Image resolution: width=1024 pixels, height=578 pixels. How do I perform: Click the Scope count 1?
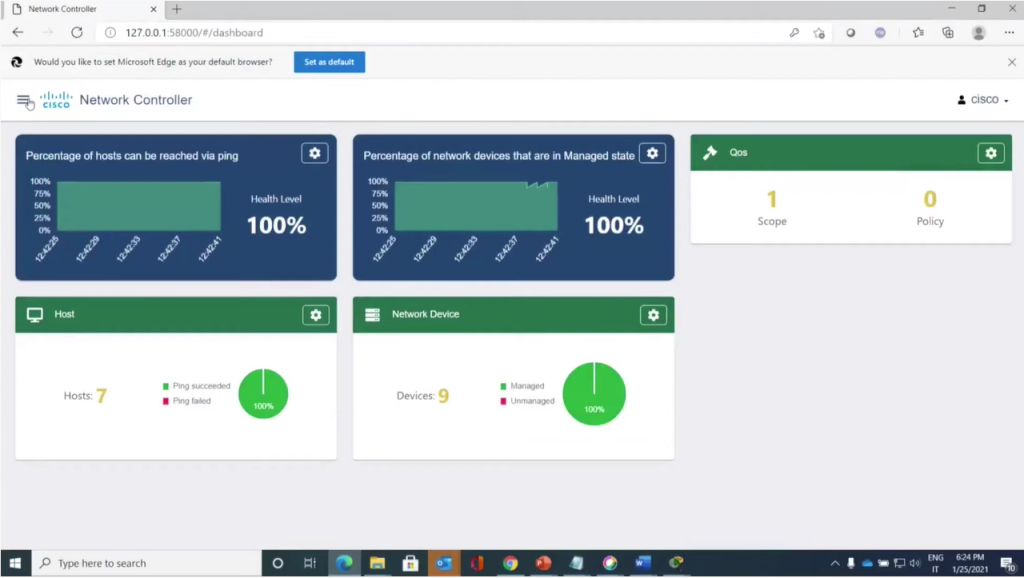pos(772,199)
